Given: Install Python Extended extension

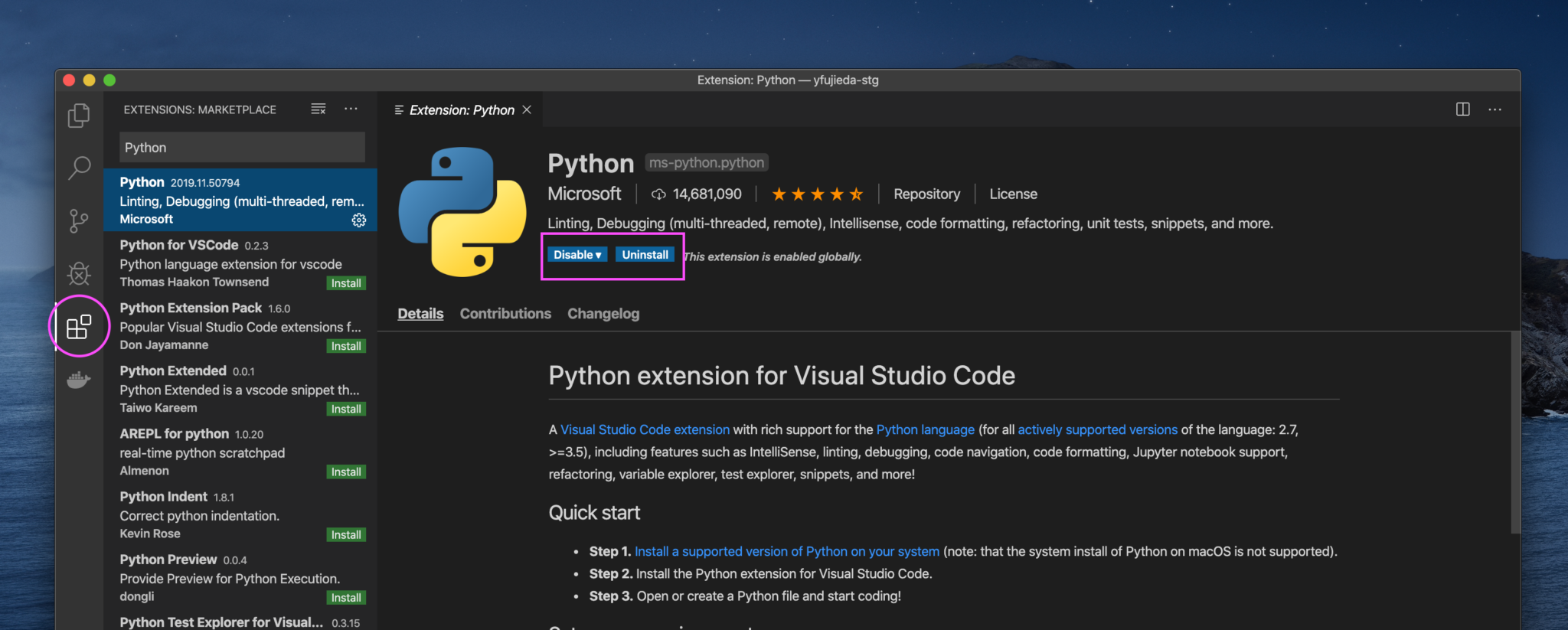Looking at the screenshot, I should [x=346, y=409].
